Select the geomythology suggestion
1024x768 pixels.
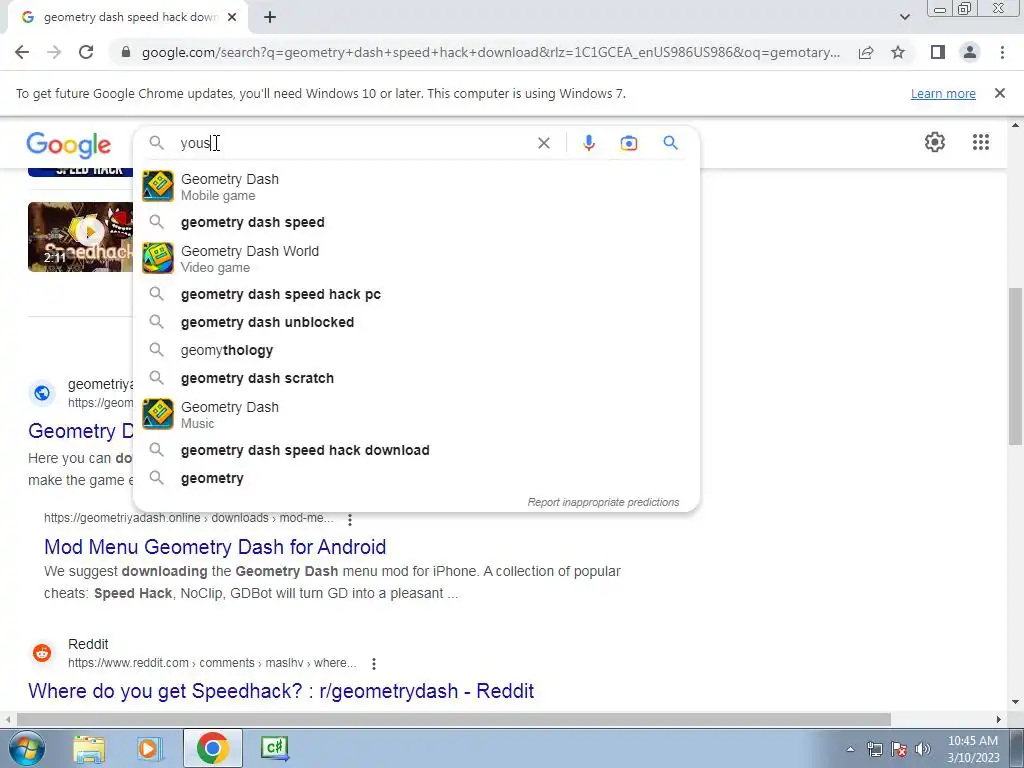point(417,350)
